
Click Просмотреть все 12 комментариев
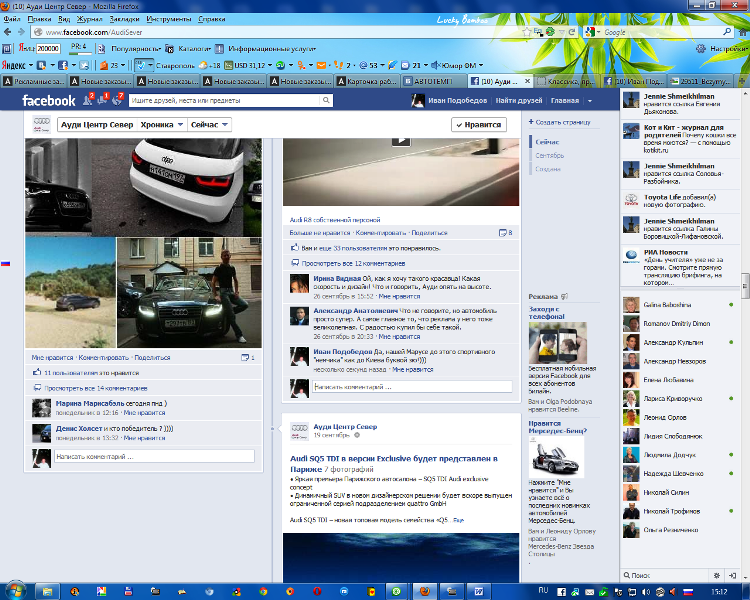[x=353, y=263]
